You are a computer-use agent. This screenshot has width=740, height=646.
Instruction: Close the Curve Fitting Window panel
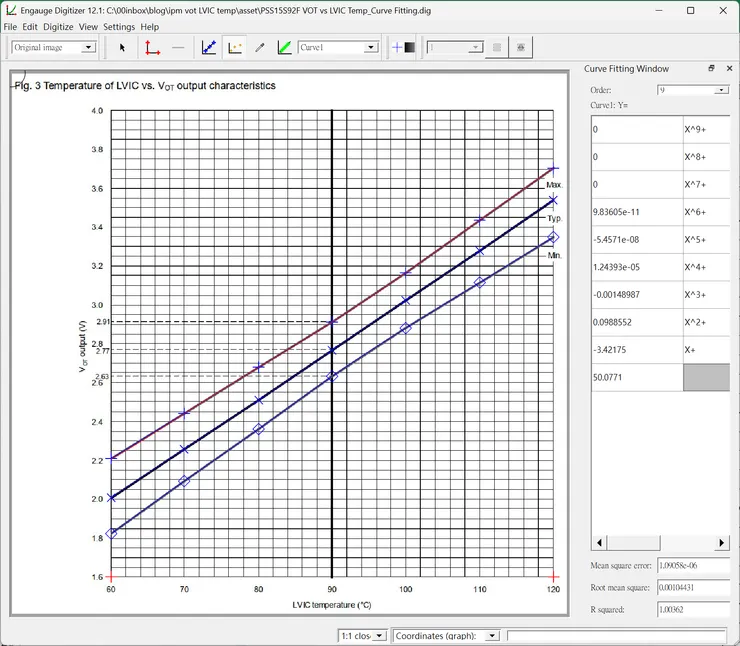click(727, 69)
